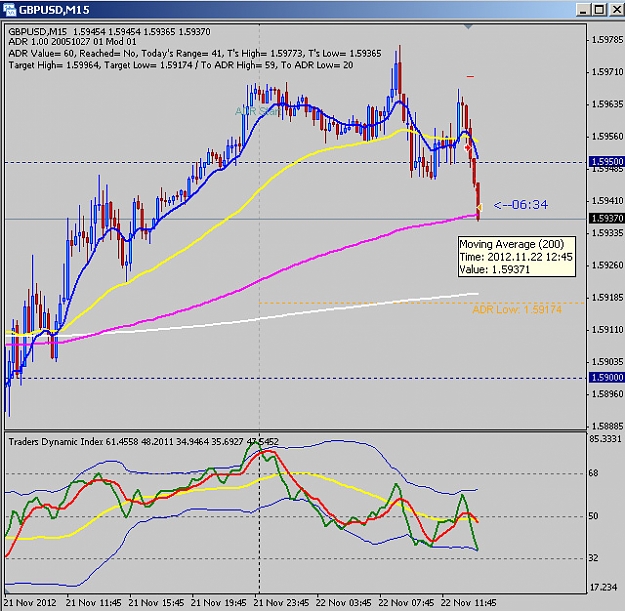
Task: Click the ADR Value= 60 info line
Action: click(x=195, y=53)
